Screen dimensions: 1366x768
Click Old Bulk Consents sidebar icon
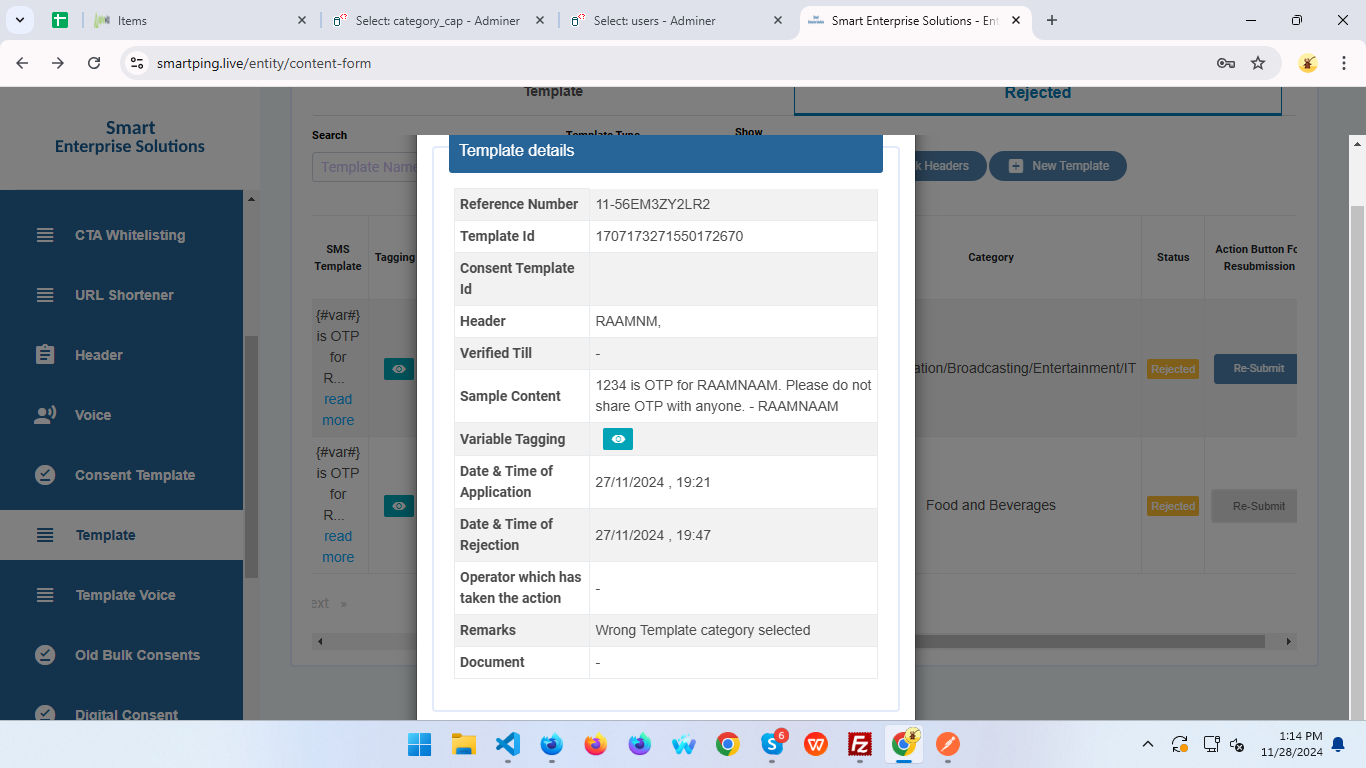pyautogui.click(x=45, y=655)
